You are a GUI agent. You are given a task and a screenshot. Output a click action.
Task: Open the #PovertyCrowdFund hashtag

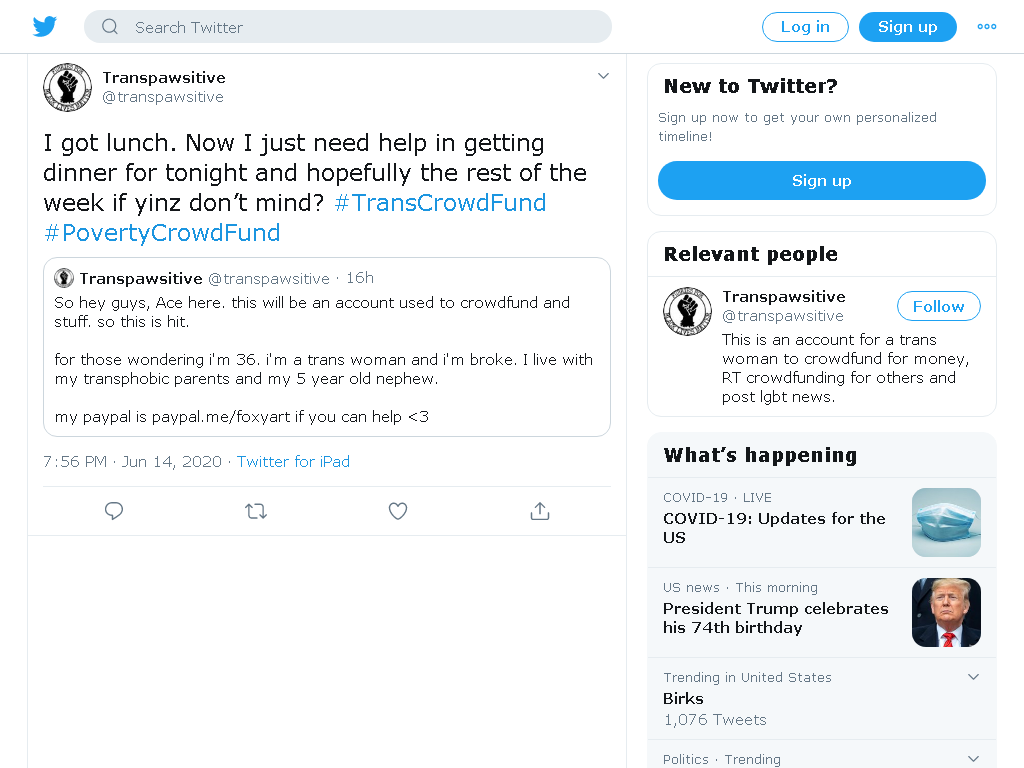click(x=161, y=232)
